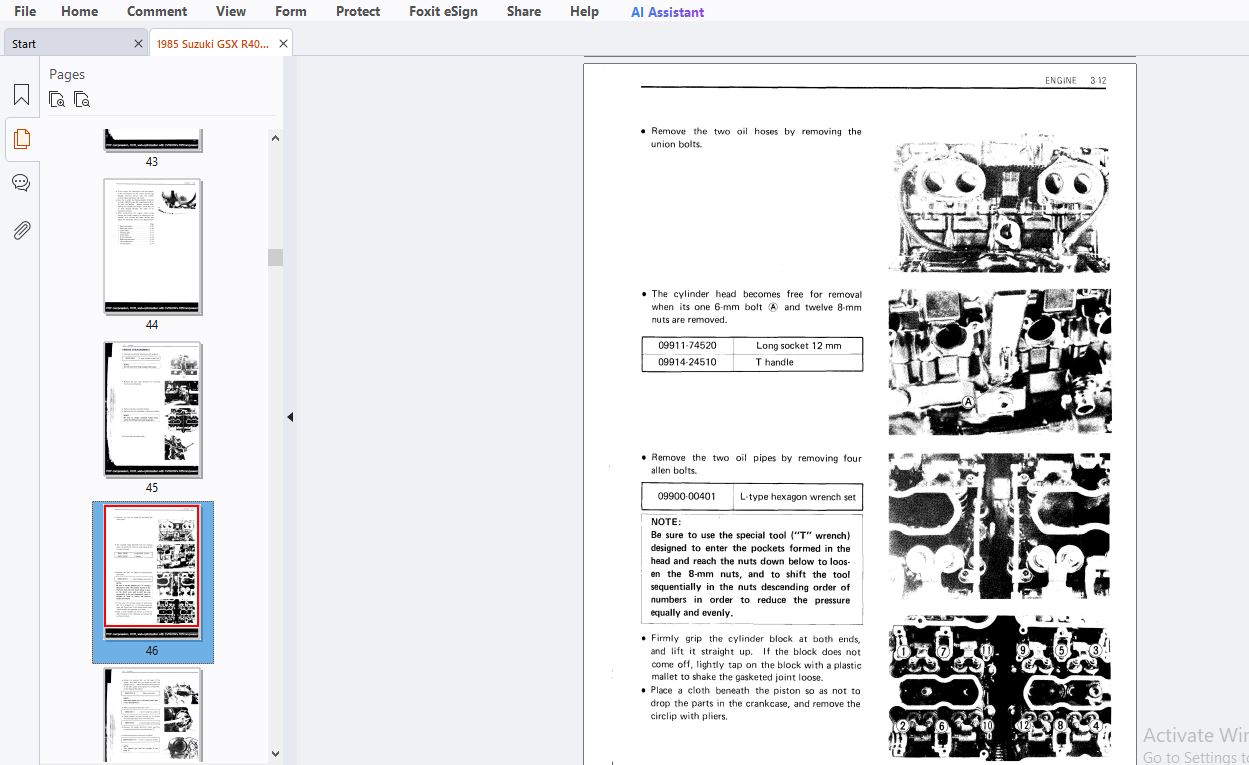Switch to the 1985 Suzuki GSX document tab
Screen dimensions: 1249x765
[x=220, y=44]
